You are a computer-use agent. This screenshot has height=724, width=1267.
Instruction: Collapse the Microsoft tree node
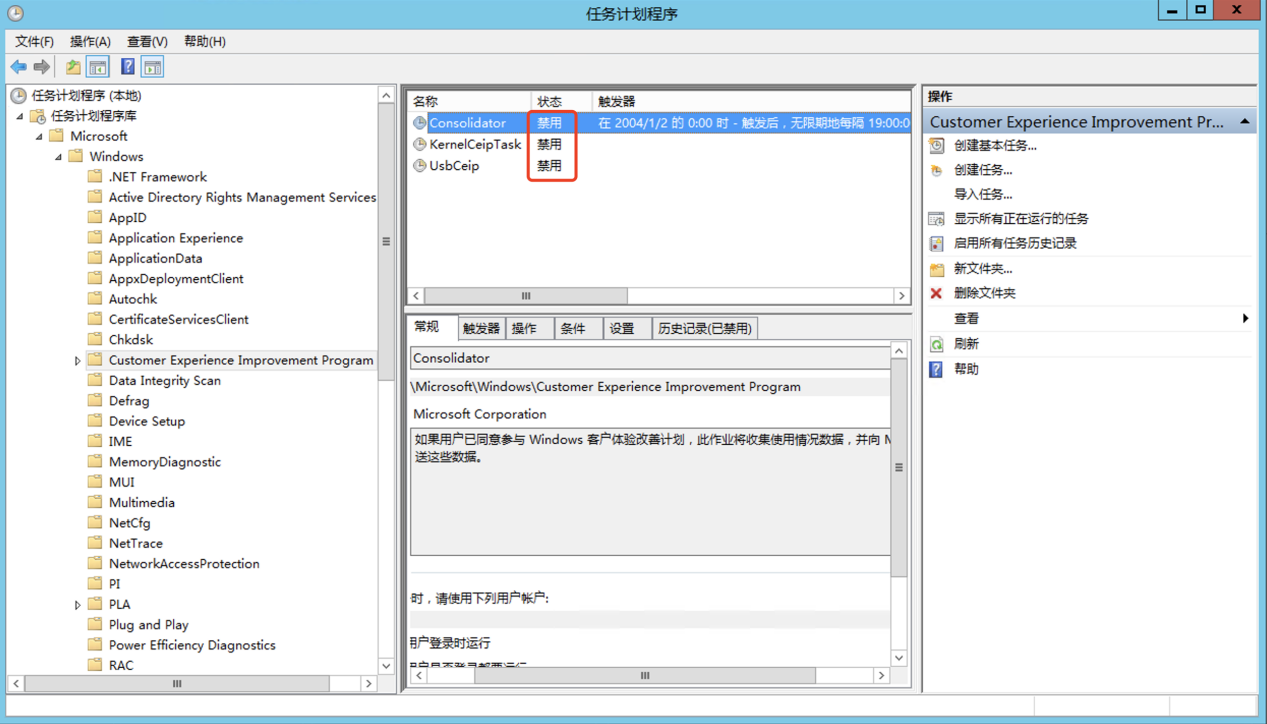point(39,137)
